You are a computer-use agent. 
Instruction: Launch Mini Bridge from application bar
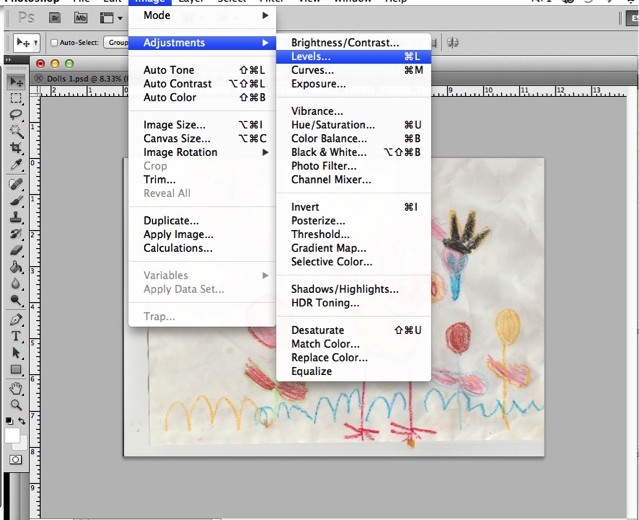tap(81, 18)
